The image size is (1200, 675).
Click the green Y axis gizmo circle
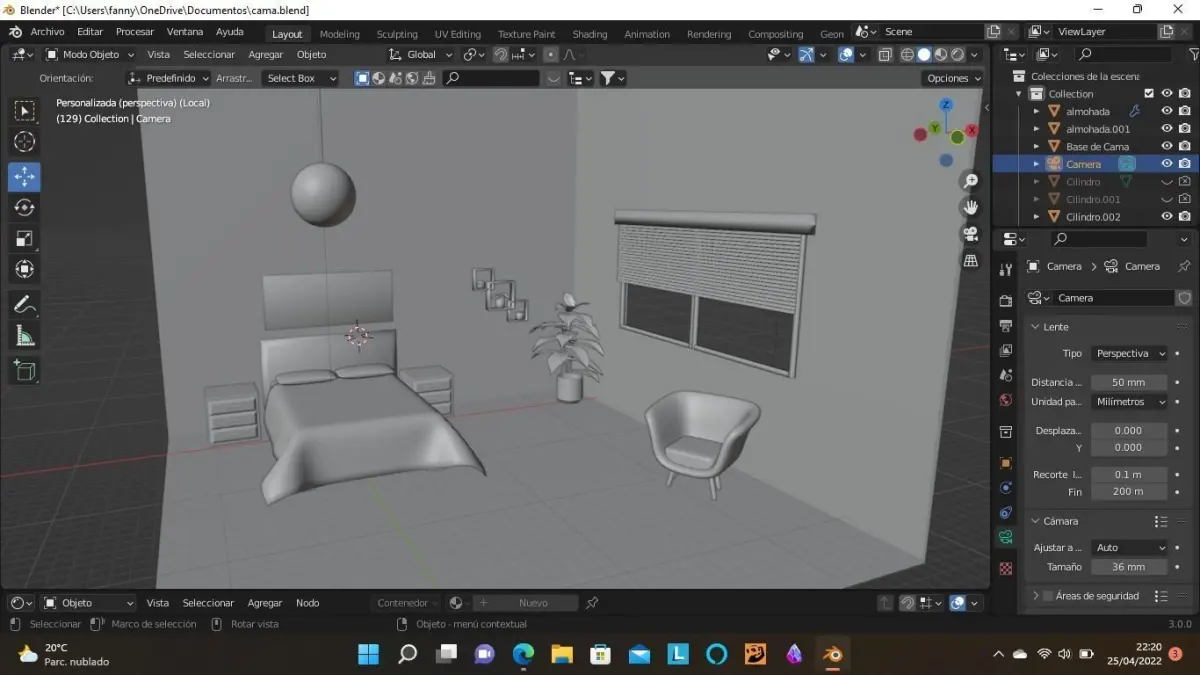pyautogui.click(x=934, y=128)
